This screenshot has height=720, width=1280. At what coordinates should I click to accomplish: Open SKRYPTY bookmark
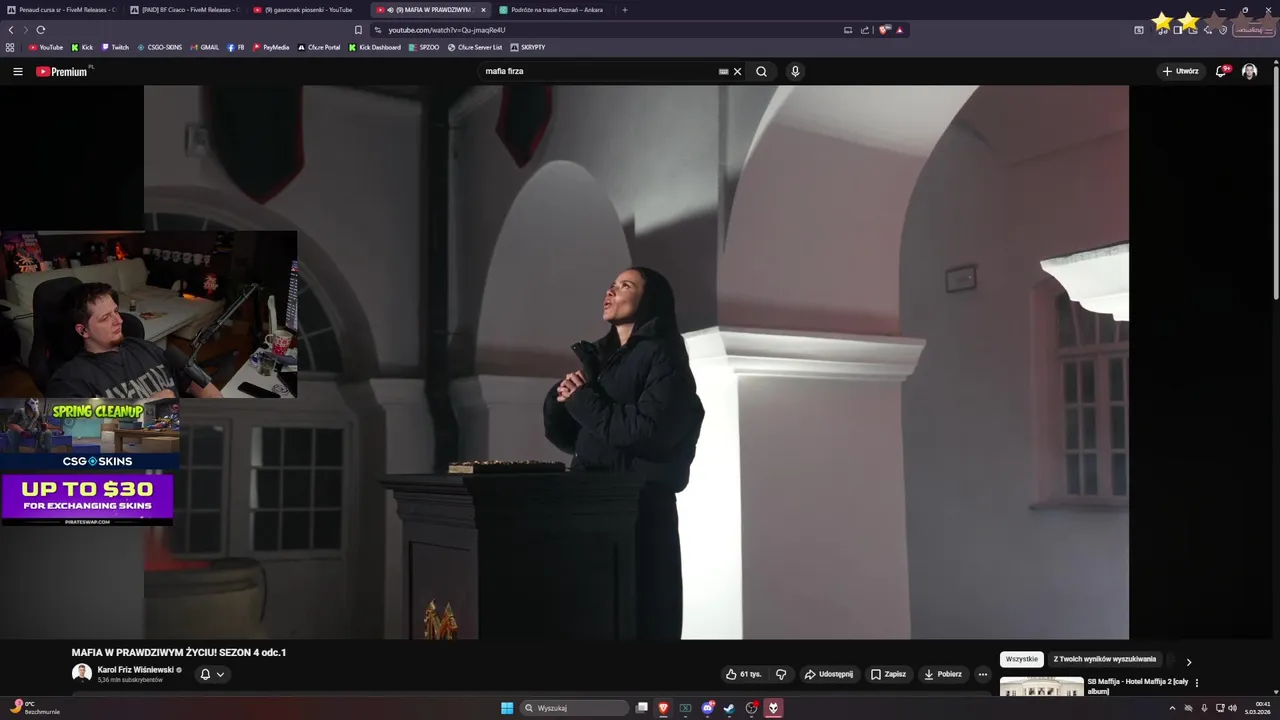(x=528, y=47)
